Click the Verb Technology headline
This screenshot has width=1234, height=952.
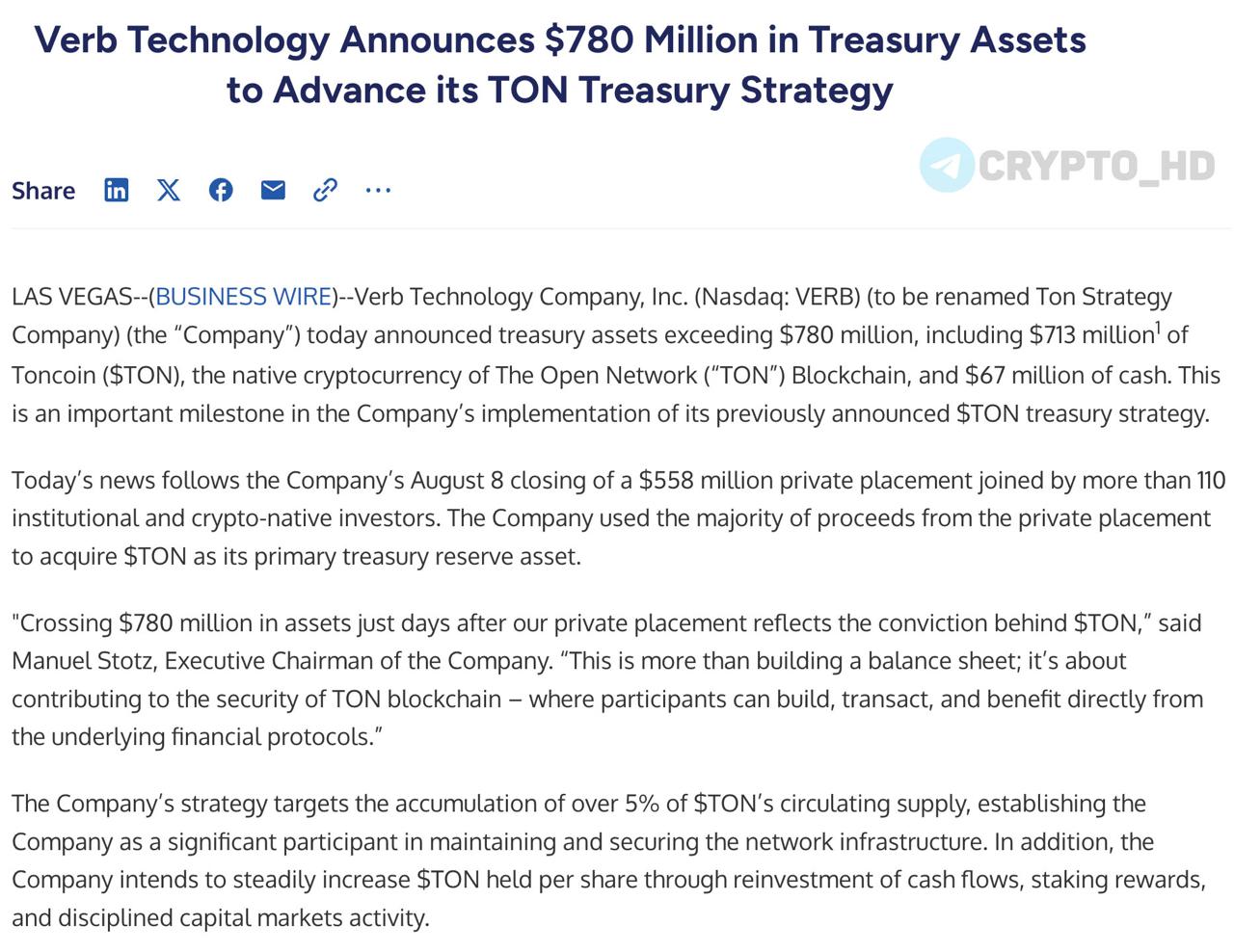pos(560,65)
